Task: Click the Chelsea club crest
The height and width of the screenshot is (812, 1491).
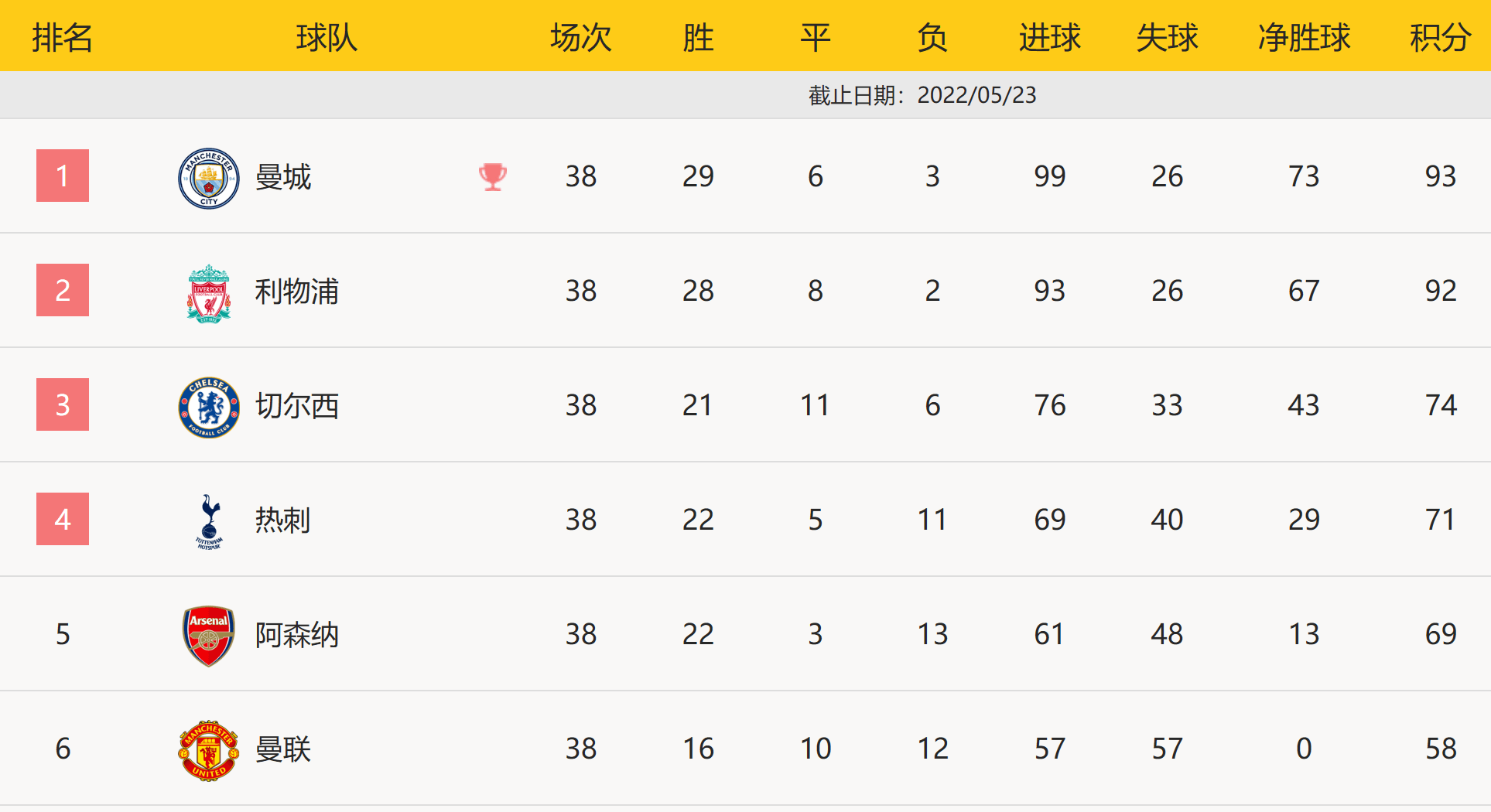Action: 208,407
